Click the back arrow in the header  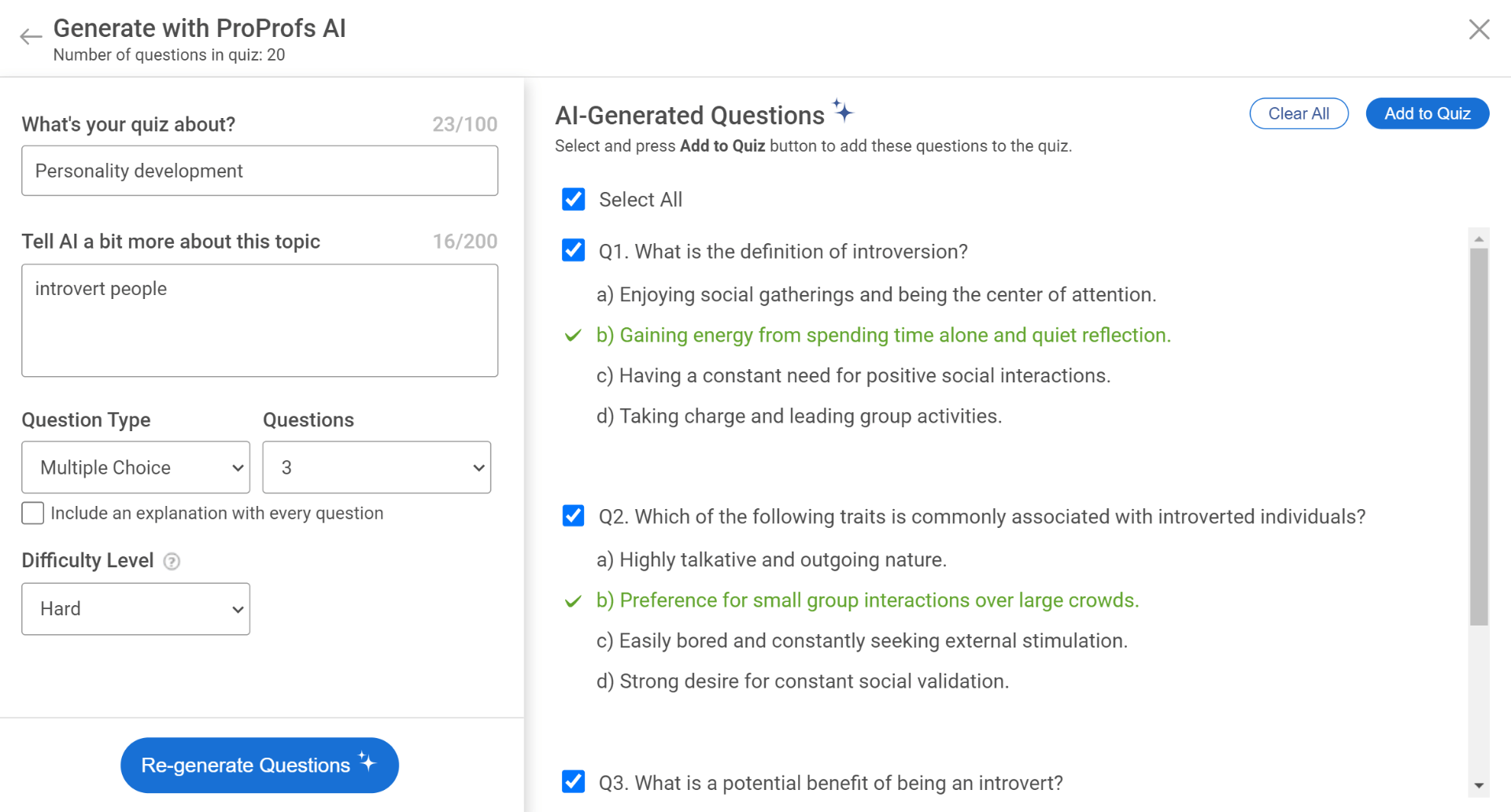click(30, 35)
